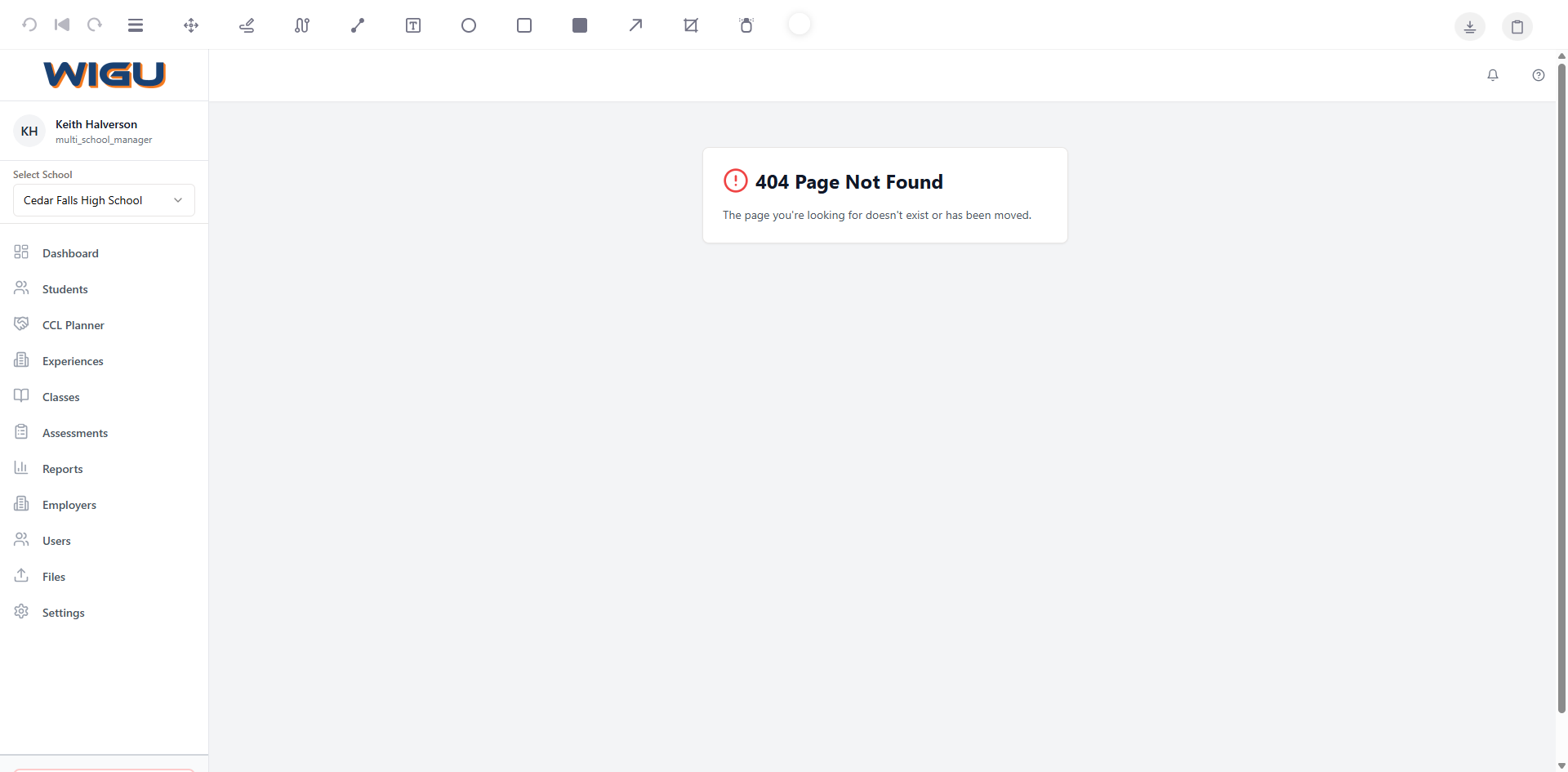Open the CCL Planner page
Viewport: 1568px width, 772px height.
pyautogui.click(x=73, y=325)
